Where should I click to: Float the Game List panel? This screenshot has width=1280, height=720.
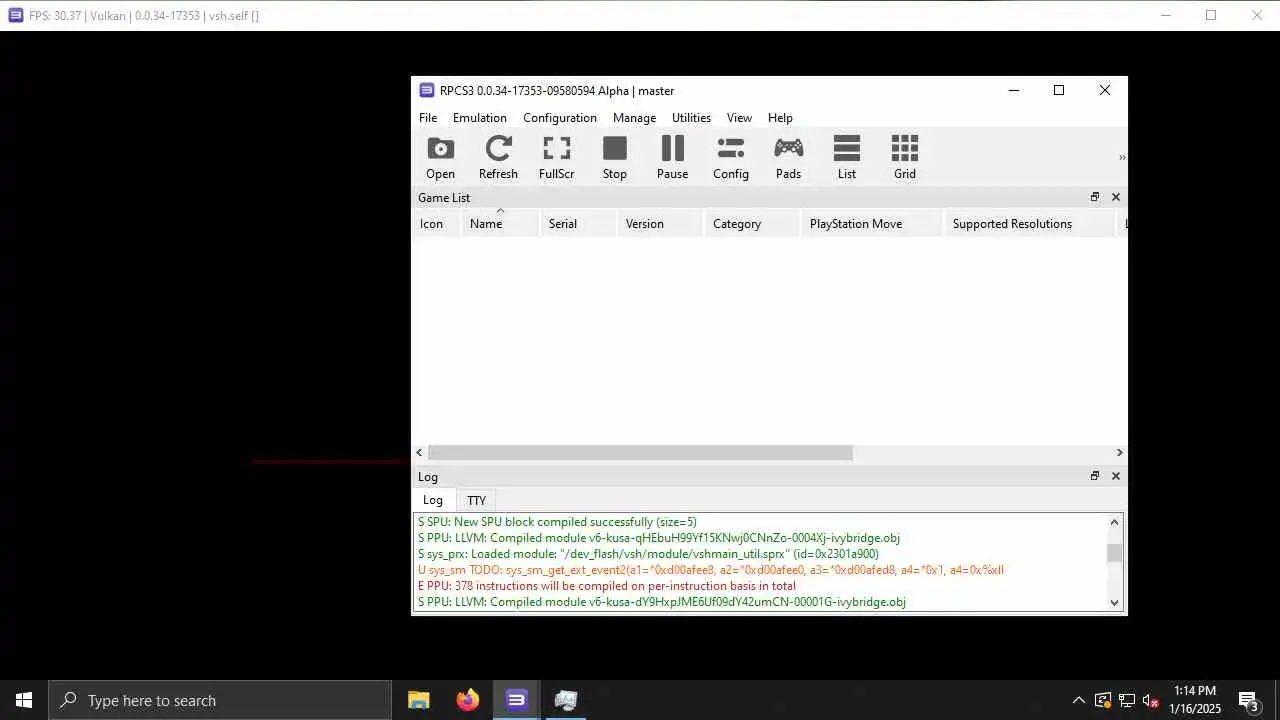1095,197
